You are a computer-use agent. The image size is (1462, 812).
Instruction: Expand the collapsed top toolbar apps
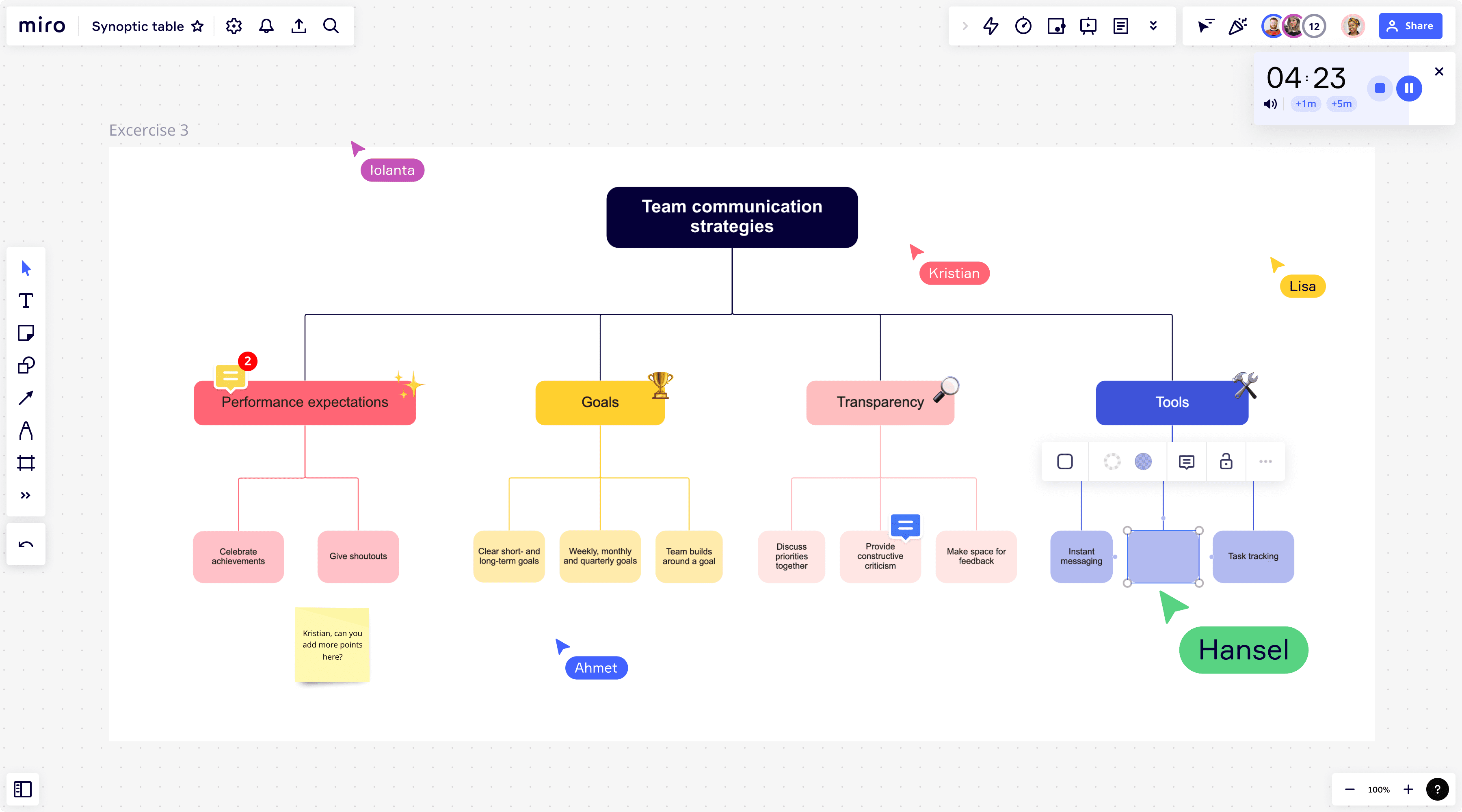(1153, 26)
